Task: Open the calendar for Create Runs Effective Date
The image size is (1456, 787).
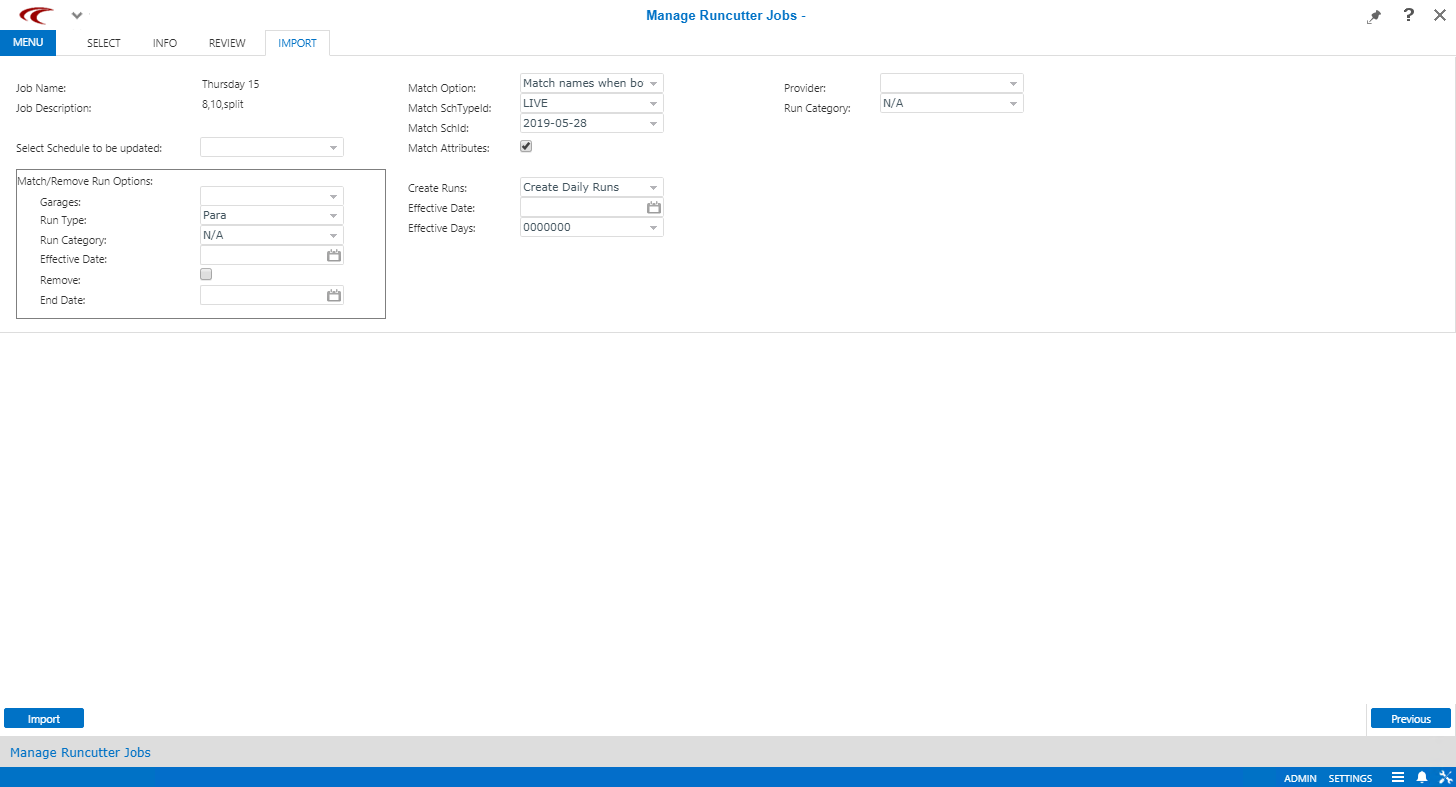Action: click(x=654, y=207)
